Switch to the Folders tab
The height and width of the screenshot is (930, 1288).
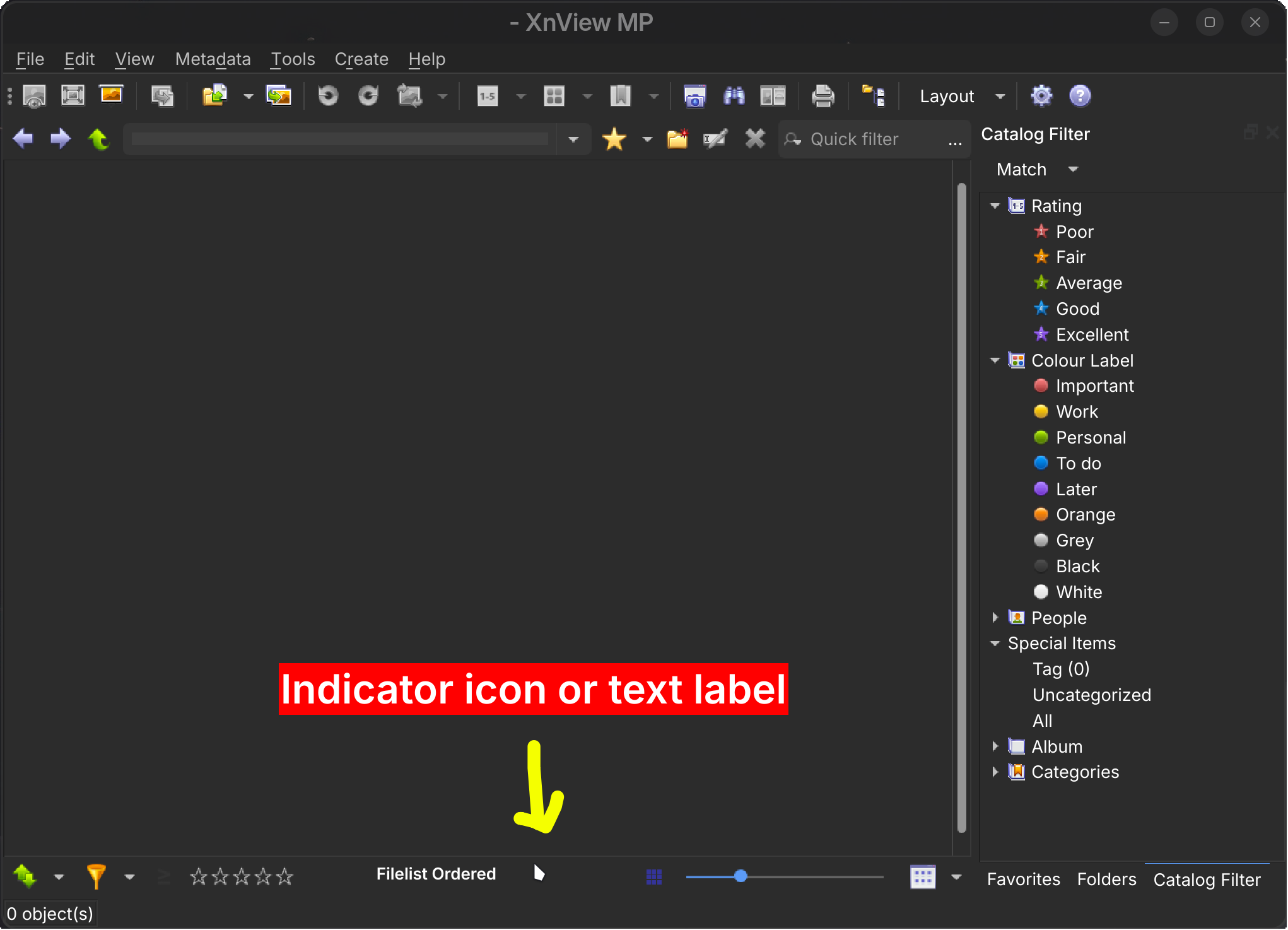pyautogui.click(x=1106, y=879)
